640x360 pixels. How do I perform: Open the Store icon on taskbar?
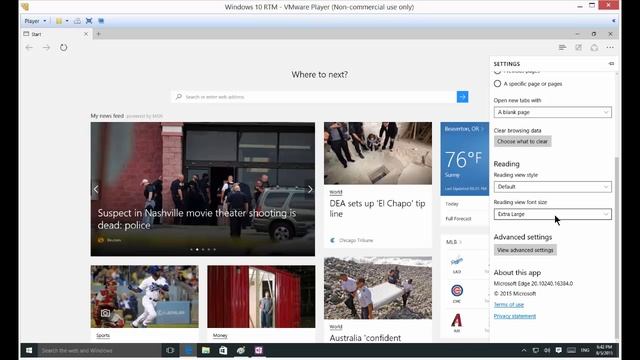pyautogui.click(x=223, y=350)
